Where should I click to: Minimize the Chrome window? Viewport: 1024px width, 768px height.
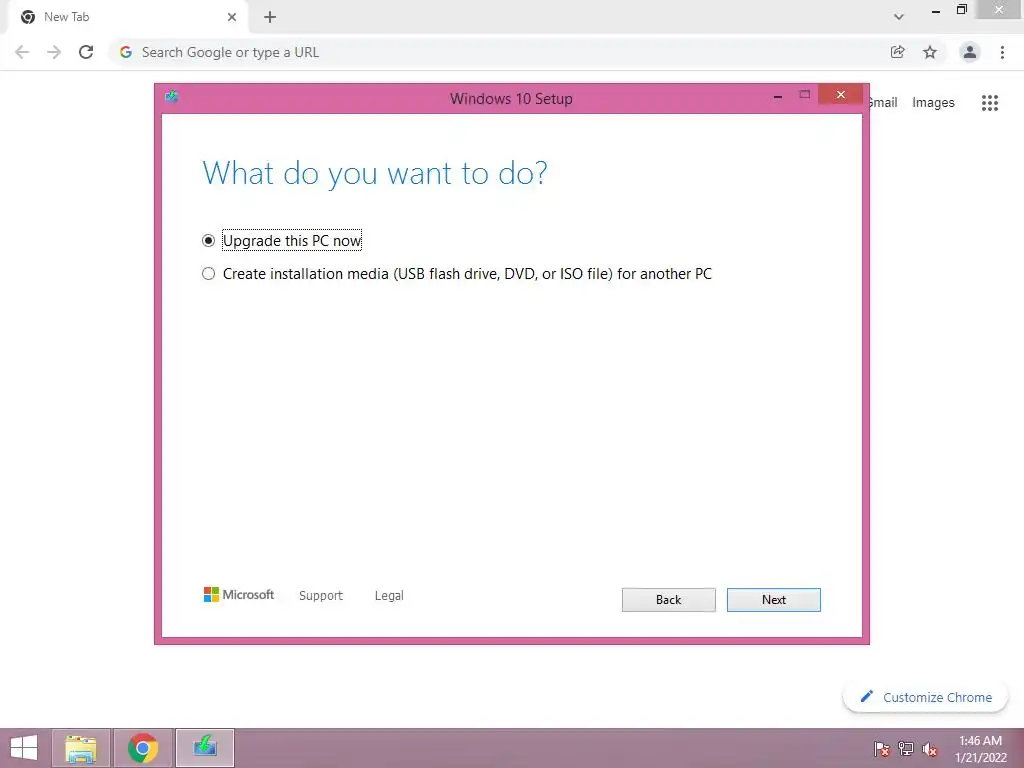936,11
